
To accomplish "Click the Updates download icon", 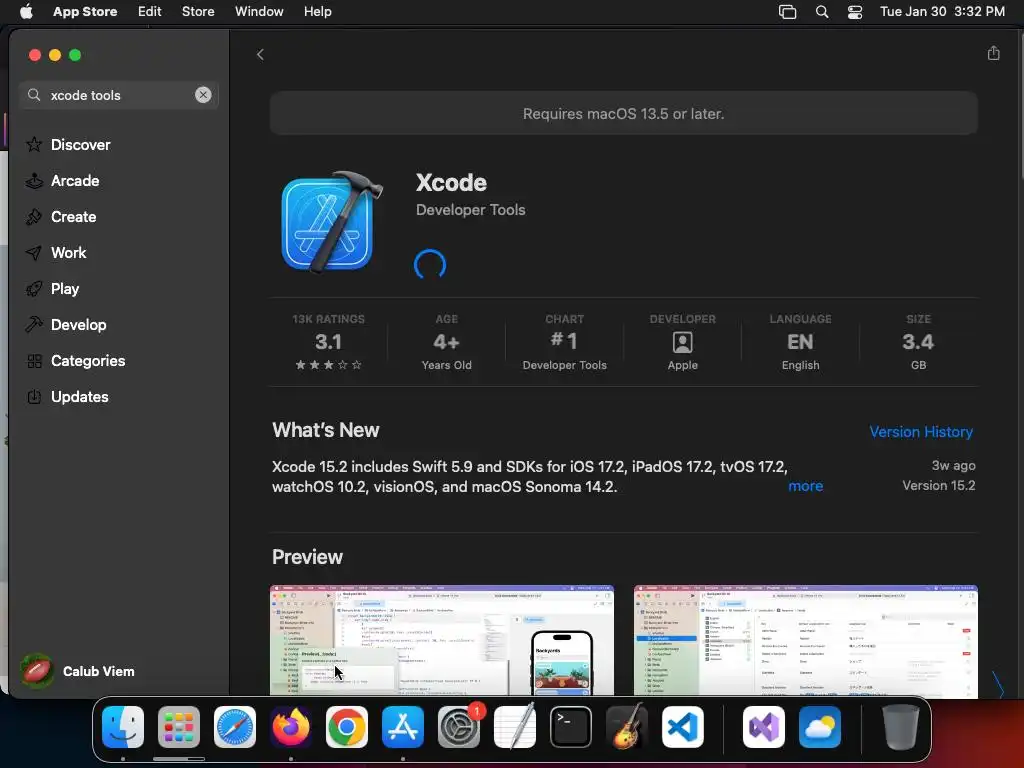I will pyautogui.click(x=34, y=396).
